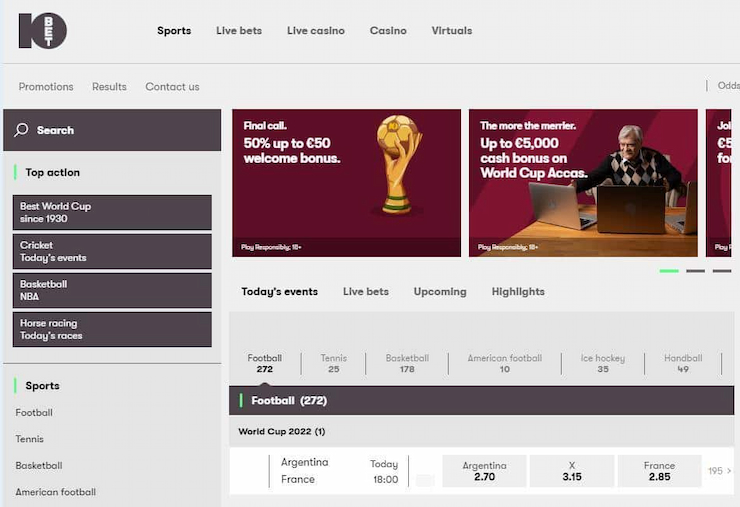Image resolution: width=740 pixels, height=507 pixels.
Task: Open the Contact us link
Action: point(172,87)
